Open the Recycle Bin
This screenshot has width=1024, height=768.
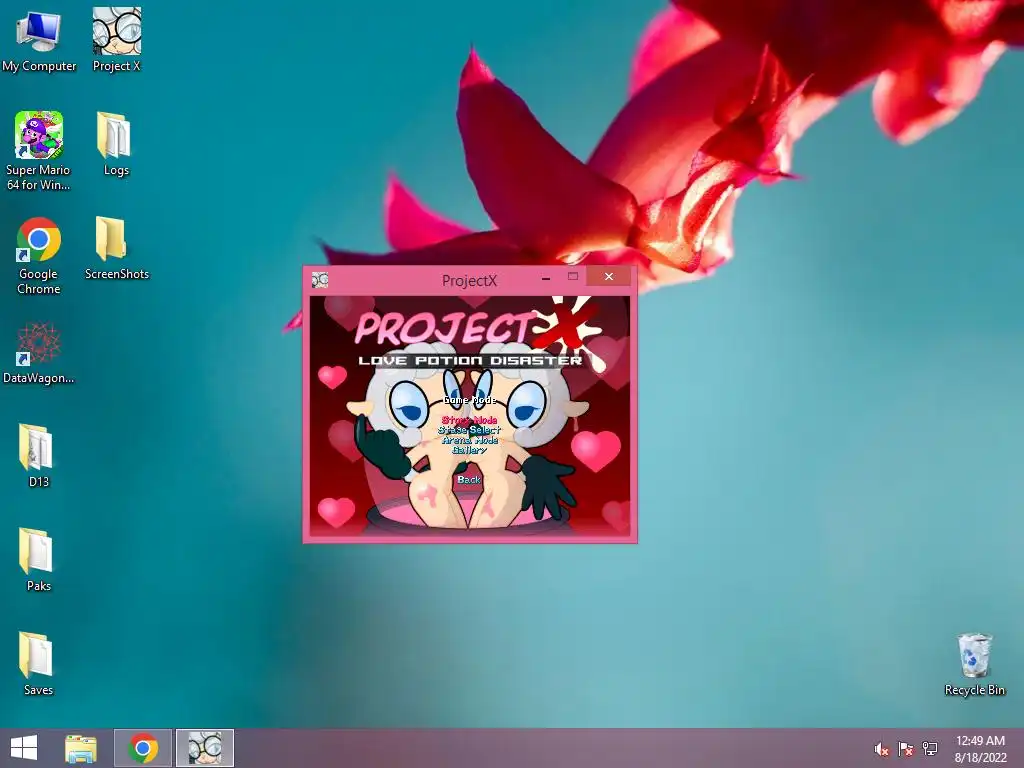click(974, 664)
